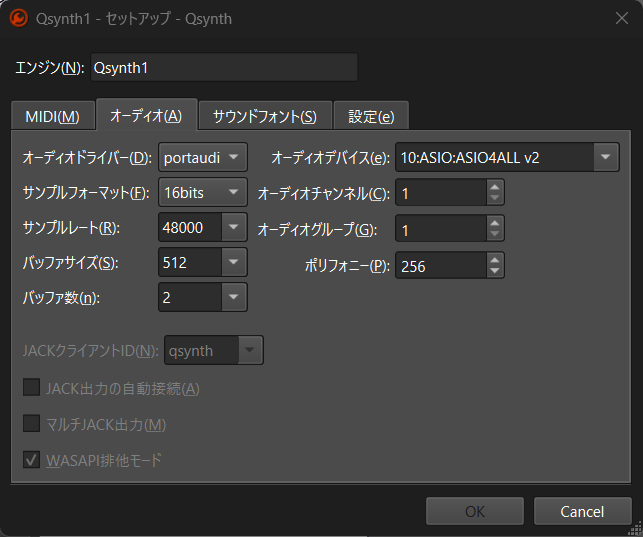Decrease オーディオグループ with down arrow
The height and width of the screenshot is (537, 643).
point(495,234)
